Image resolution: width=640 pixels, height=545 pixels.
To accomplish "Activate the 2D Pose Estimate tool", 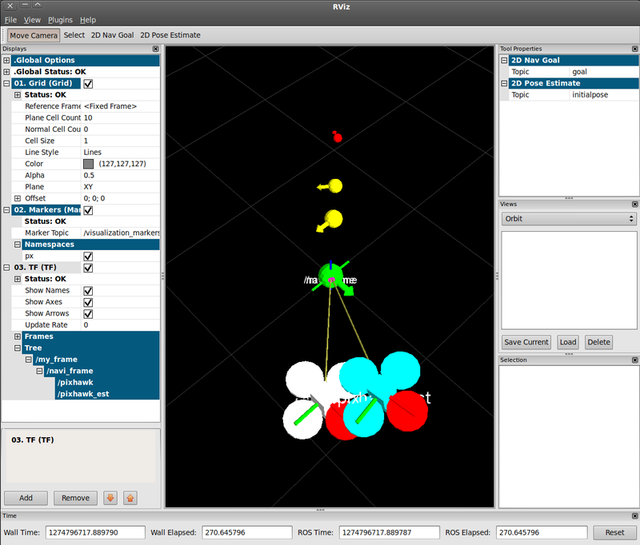I will click(x=170, y=35).
